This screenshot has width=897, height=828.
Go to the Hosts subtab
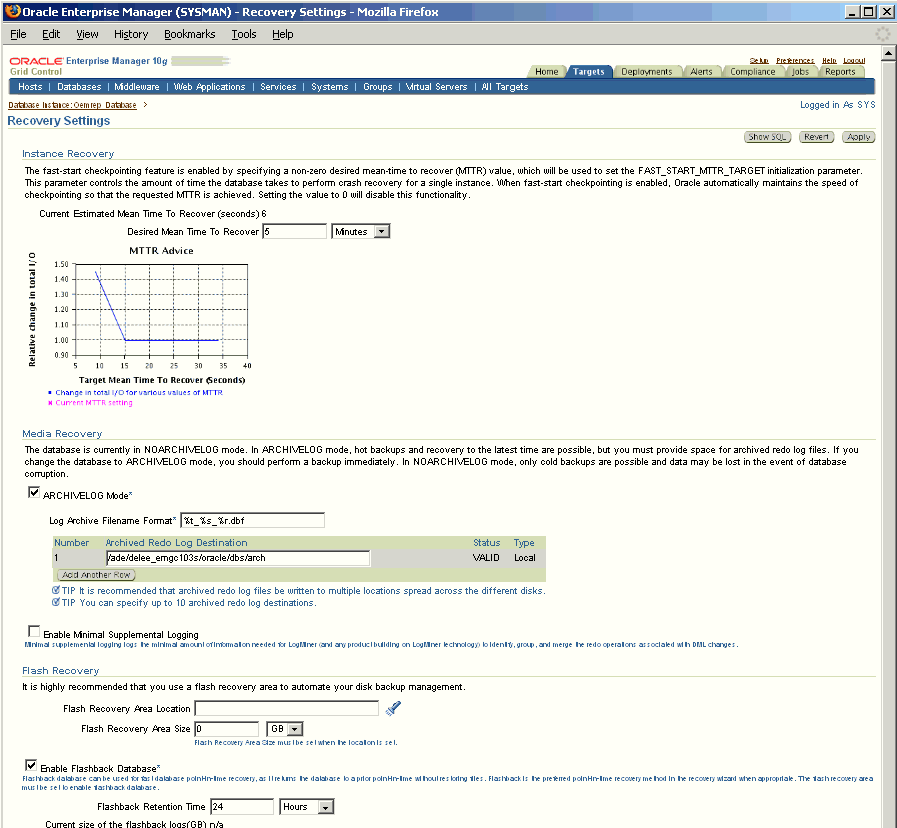[x=30, y=87]
